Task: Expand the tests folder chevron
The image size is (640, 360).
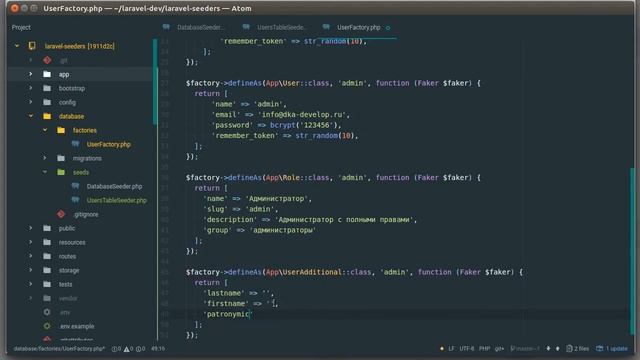Action: 31,284
